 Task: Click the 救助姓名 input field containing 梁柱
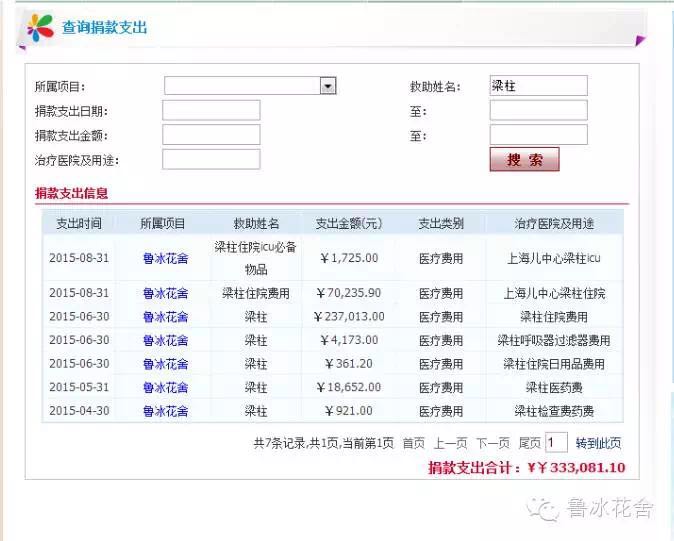tap(538, 86)
